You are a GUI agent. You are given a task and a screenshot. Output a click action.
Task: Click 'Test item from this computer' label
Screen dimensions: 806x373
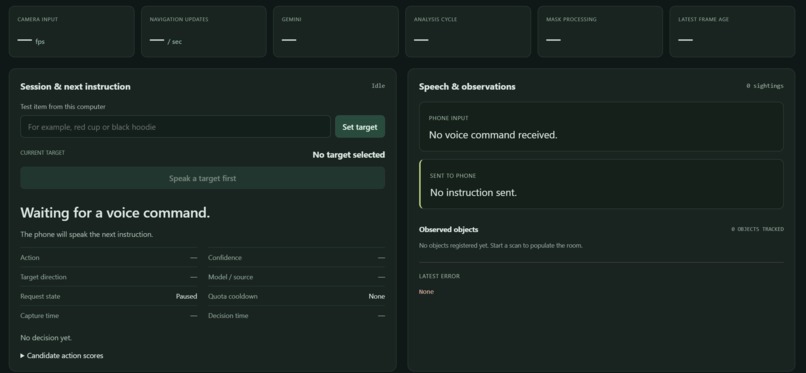tap(63, 107)
